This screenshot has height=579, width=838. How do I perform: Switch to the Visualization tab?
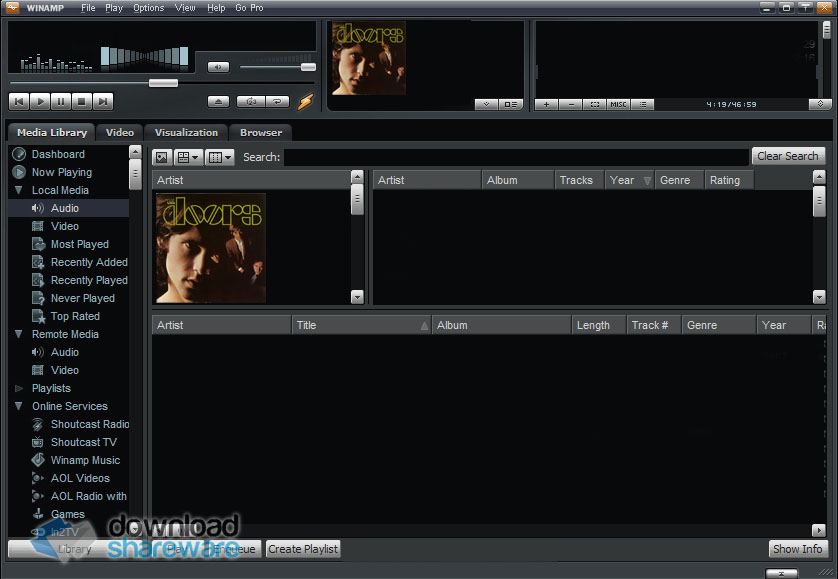tap(186, 133)
